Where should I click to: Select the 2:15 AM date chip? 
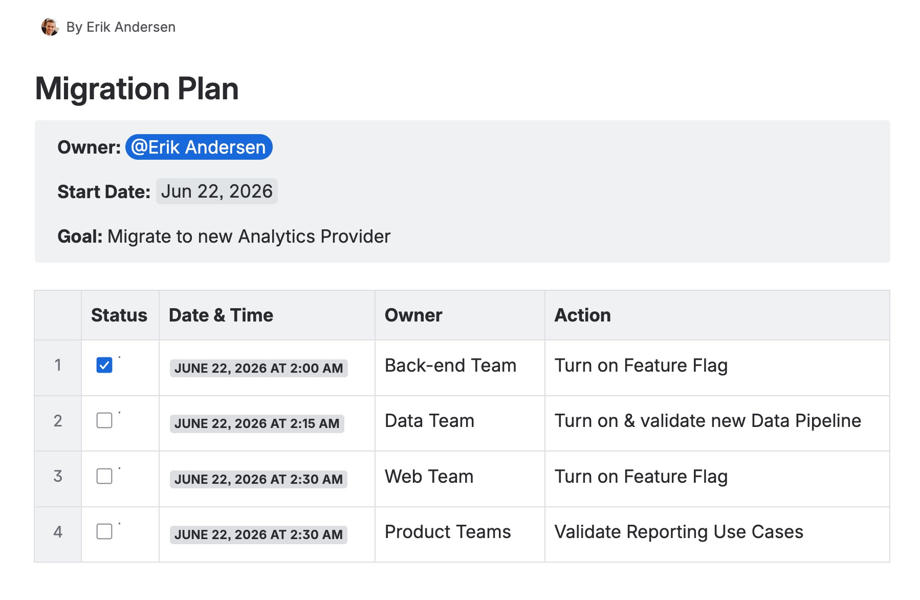coord(257,423)
